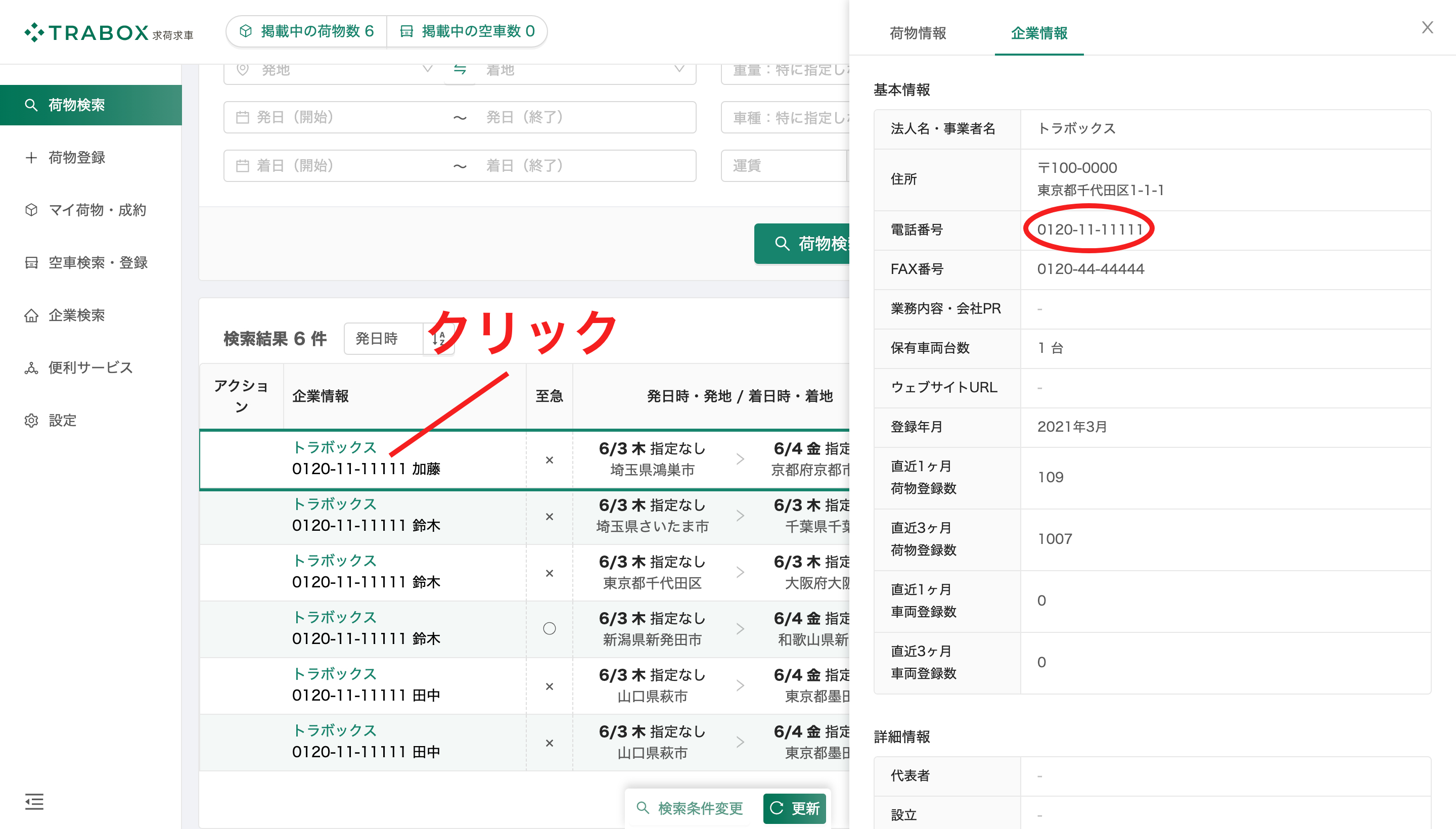Click トラボックス link in 加藤 row
This screenshot has width=1456, height=829.
pos(334,447)
